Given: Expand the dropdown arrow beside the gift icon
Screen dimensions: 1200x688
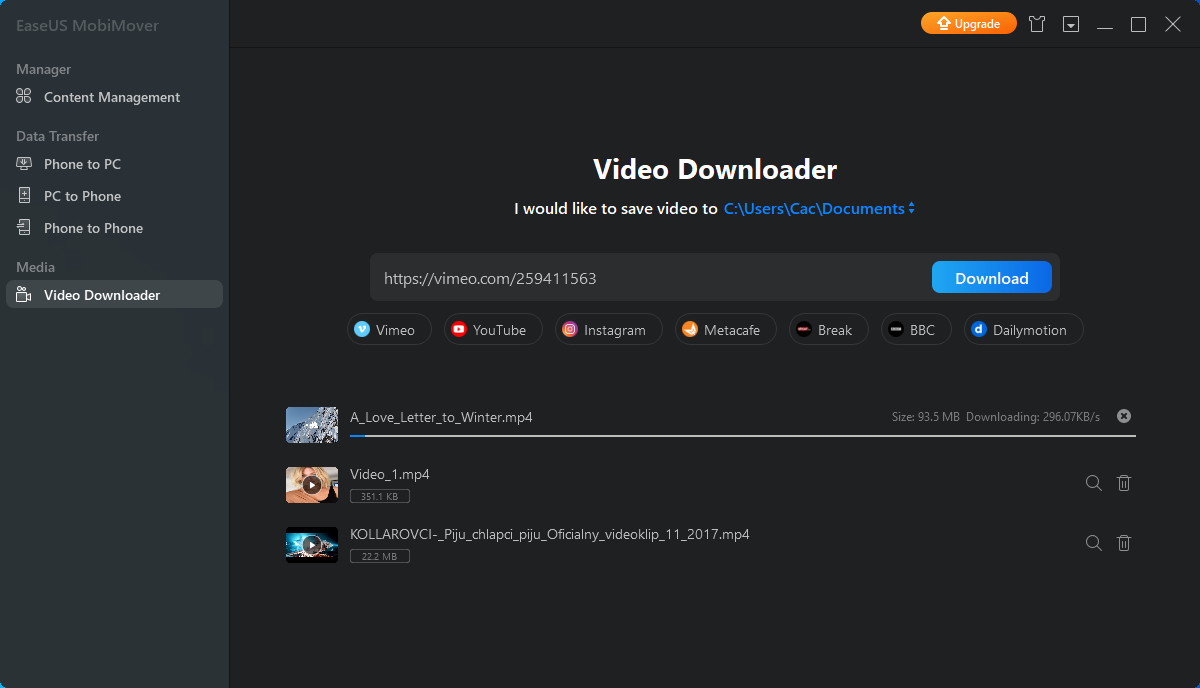Looking at the screenshot, I should click(1070, 23).
